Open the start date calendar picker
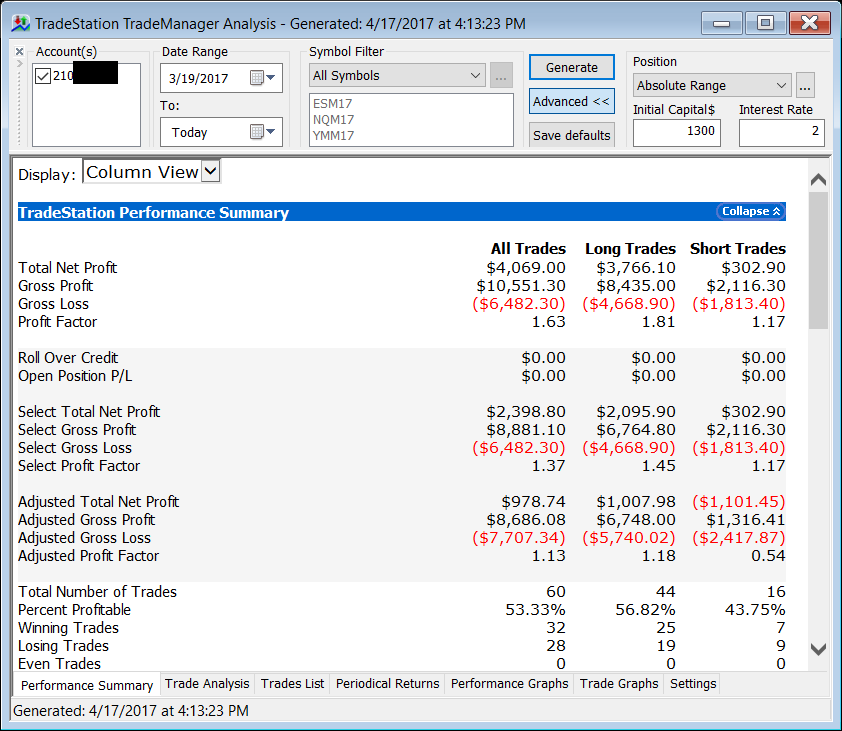 coord(263,78)
